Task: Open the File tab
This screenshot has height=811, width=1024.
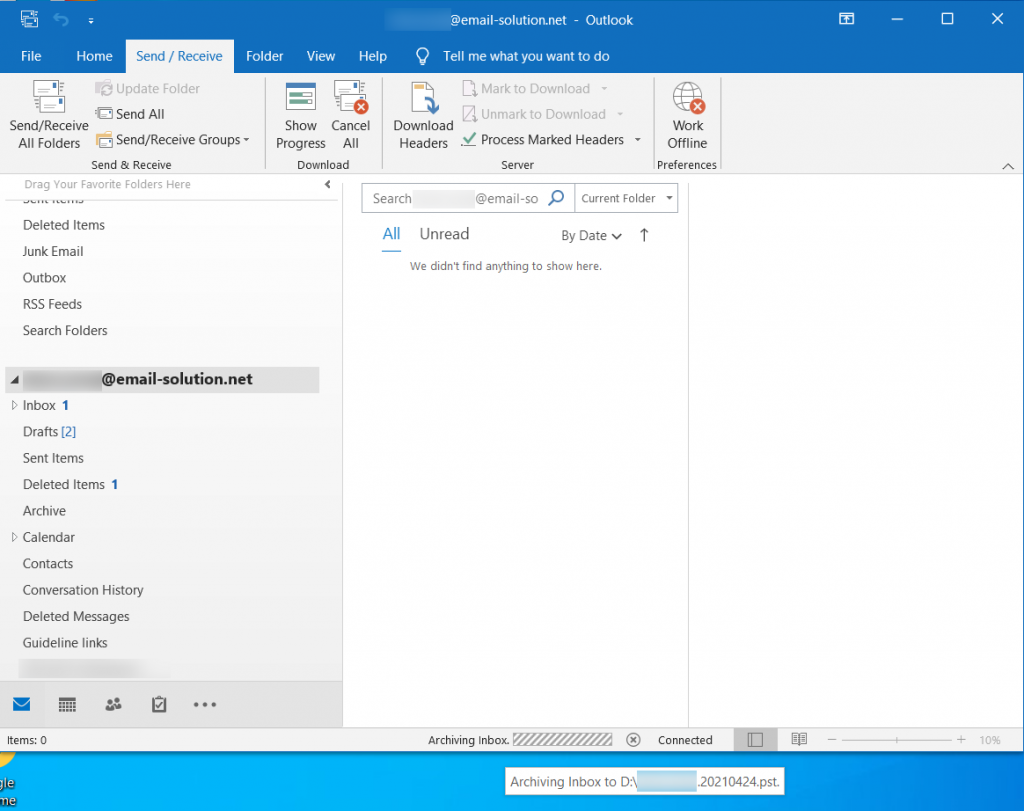Action: (x=31, y=56)
